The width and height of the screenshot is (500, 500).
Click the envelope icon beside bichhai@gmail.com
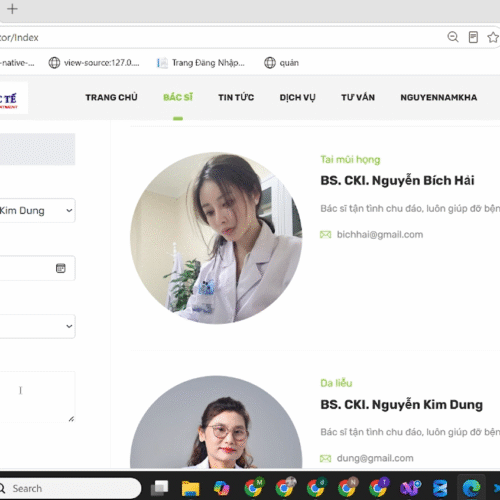[x=325, y=235]
